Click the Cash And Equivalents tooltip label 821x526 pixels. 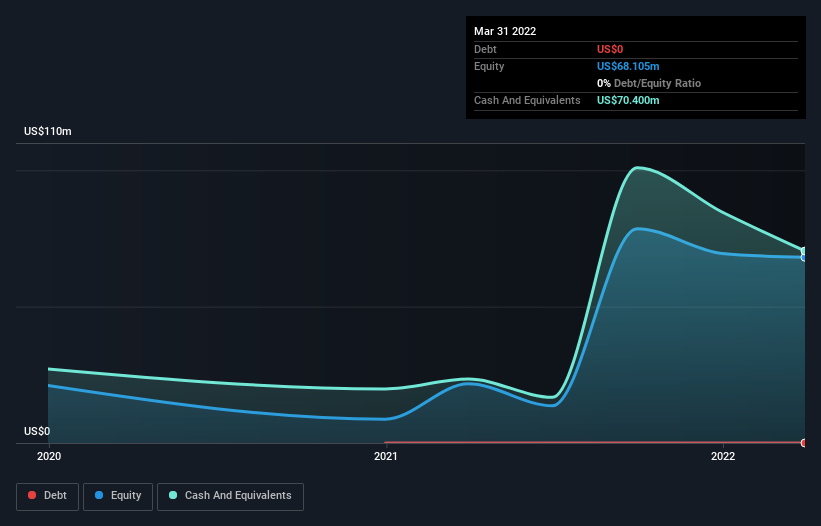click(x=527, y=100)
